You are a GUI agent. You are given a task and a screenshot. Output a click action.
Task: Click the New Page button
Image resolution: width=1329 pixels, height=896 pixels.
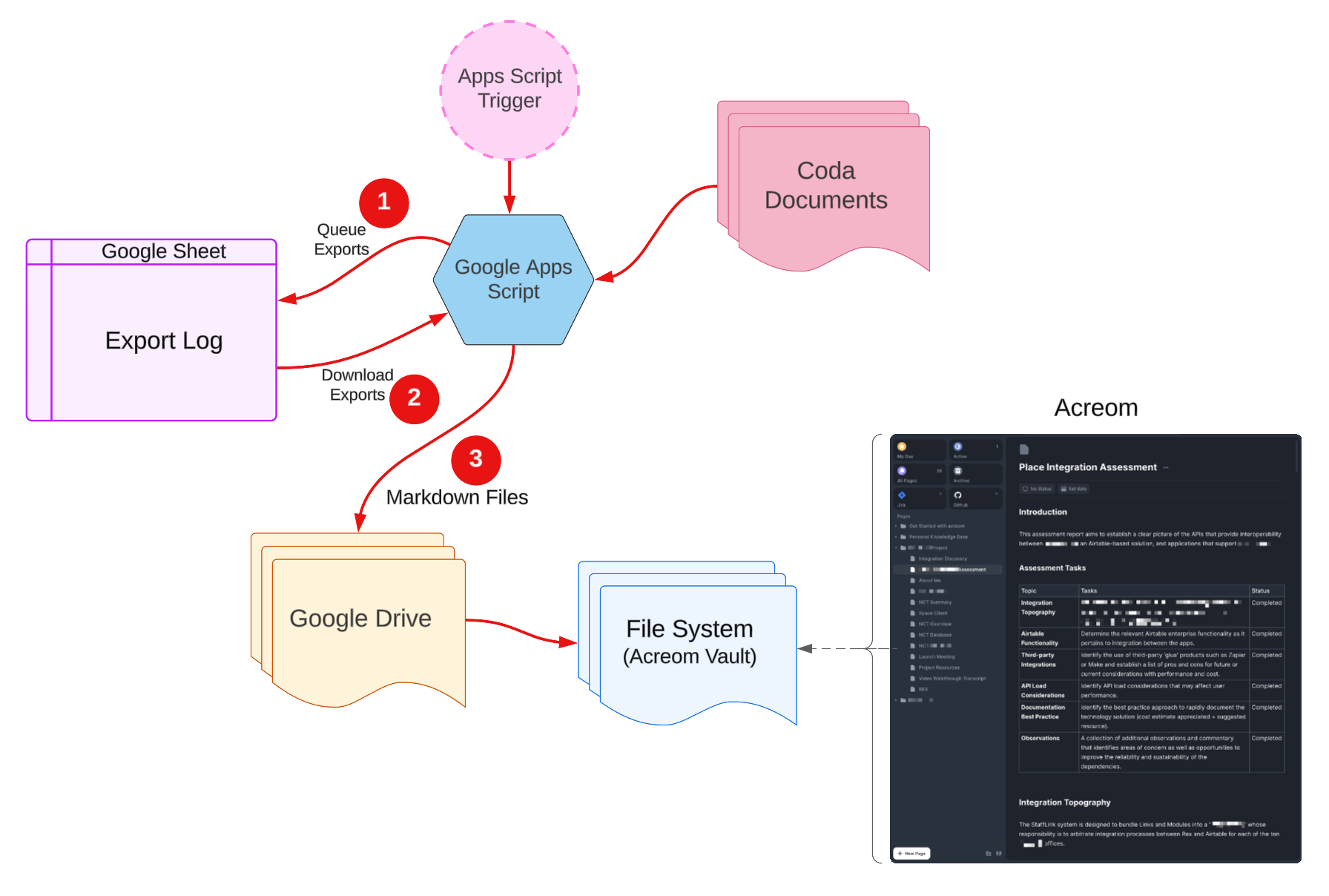coord(911,854)
